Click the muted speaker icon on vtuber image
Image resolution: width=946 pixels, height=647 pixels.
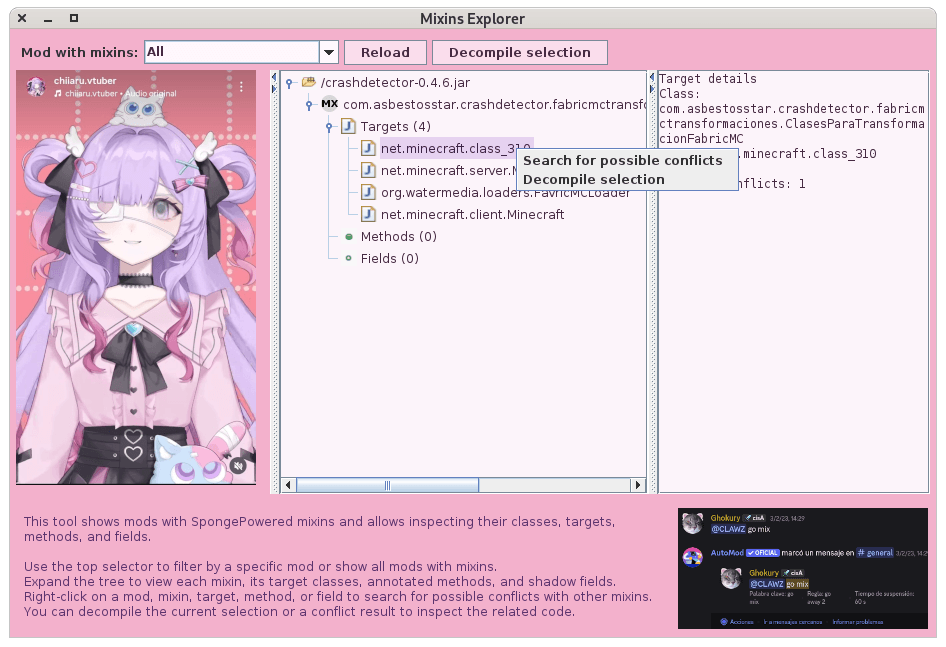pos(239,465)
